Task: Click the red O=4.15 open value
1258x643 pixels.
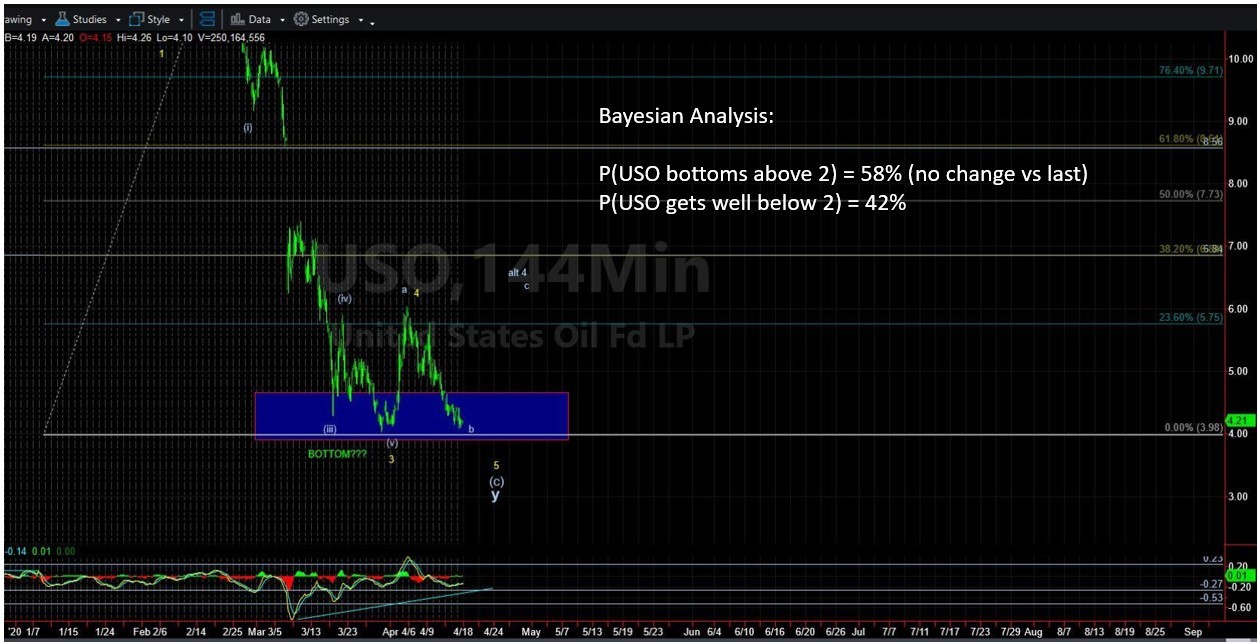Action: [x=93, y=38]
